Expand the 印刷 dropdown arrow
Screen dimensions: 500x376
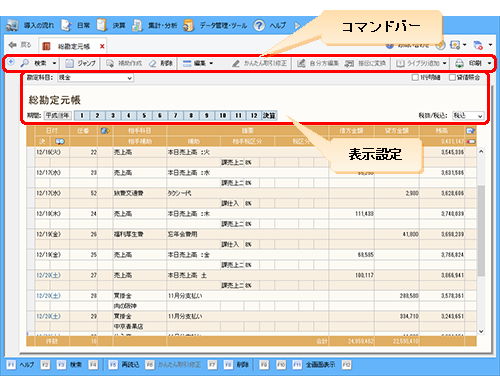489,63
